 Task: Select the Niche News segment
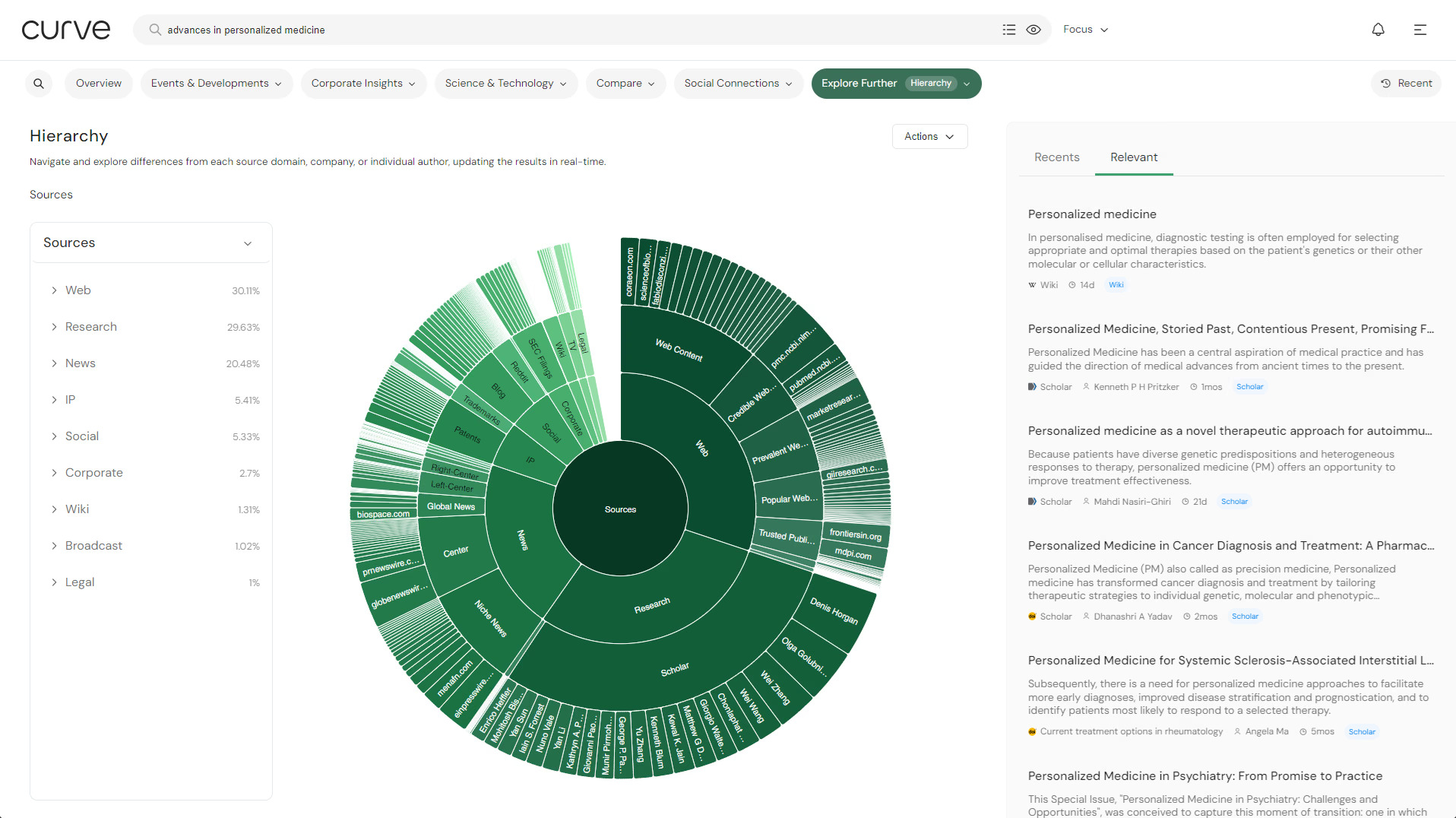tap(490, 618)
